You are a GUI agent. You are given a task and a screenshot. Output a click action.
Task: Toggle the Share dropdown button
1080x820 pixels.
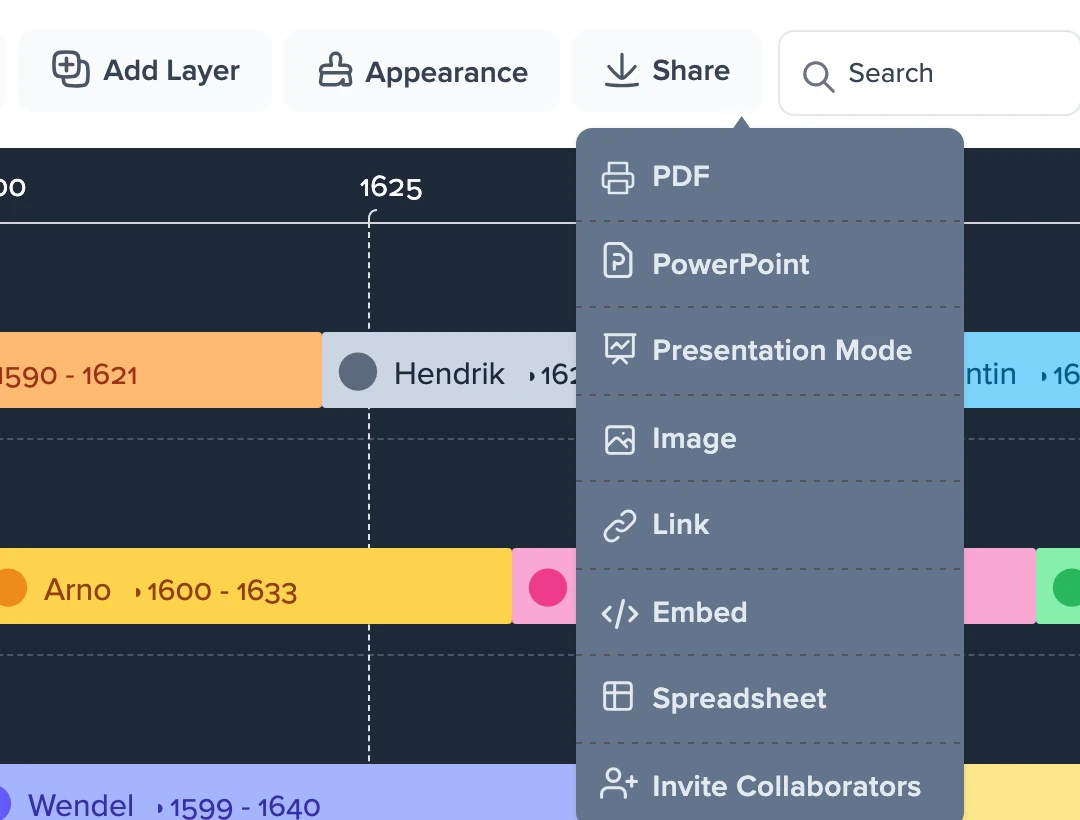667,70
